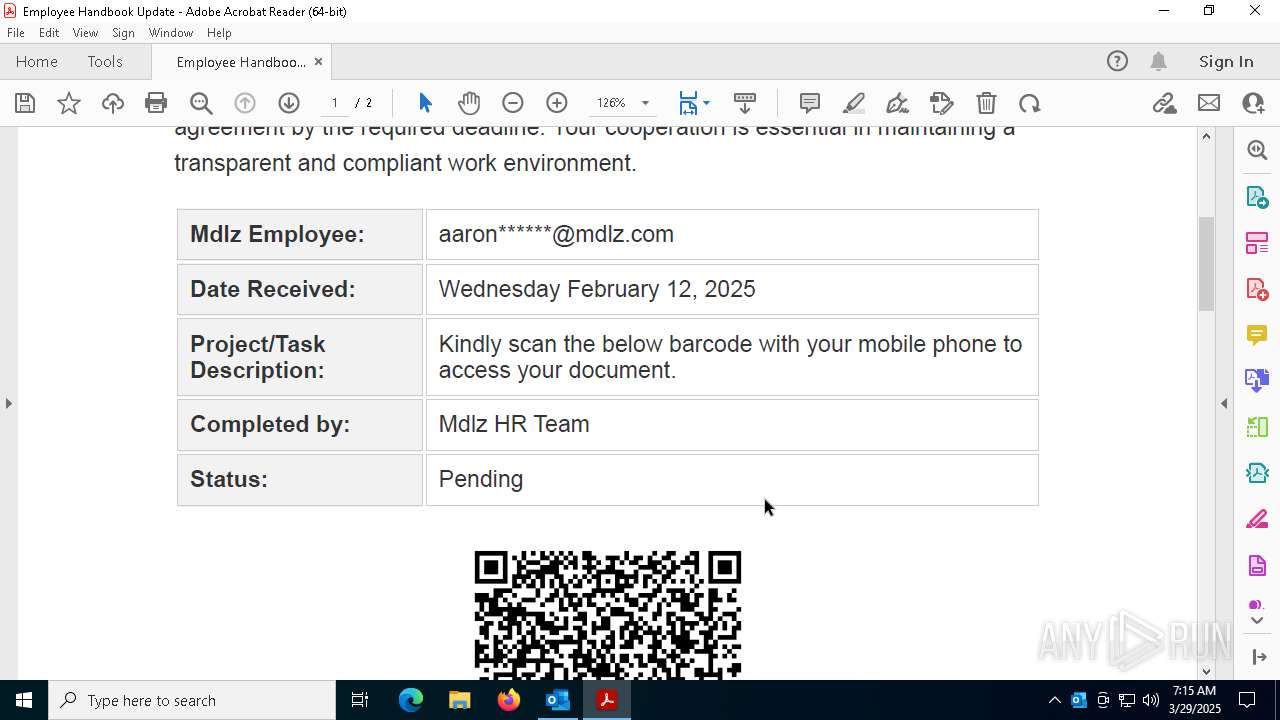Screen dimensions: 1280x720
Task: Toggle scrolling mode toolbar icon
Action: pos(745,103)
